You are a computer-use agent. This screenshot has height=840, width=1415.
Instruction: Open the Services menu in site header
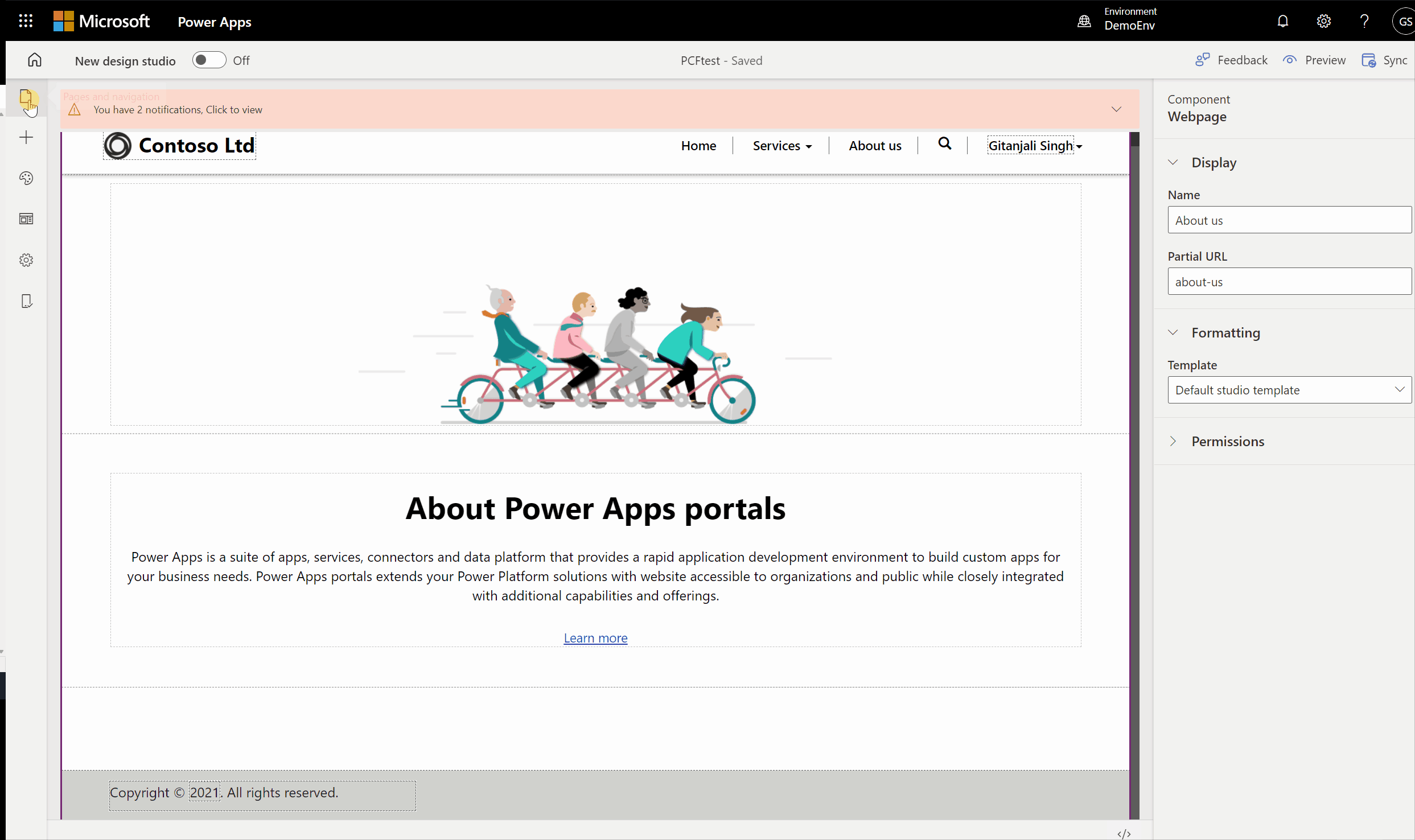[x=781, y=146]
